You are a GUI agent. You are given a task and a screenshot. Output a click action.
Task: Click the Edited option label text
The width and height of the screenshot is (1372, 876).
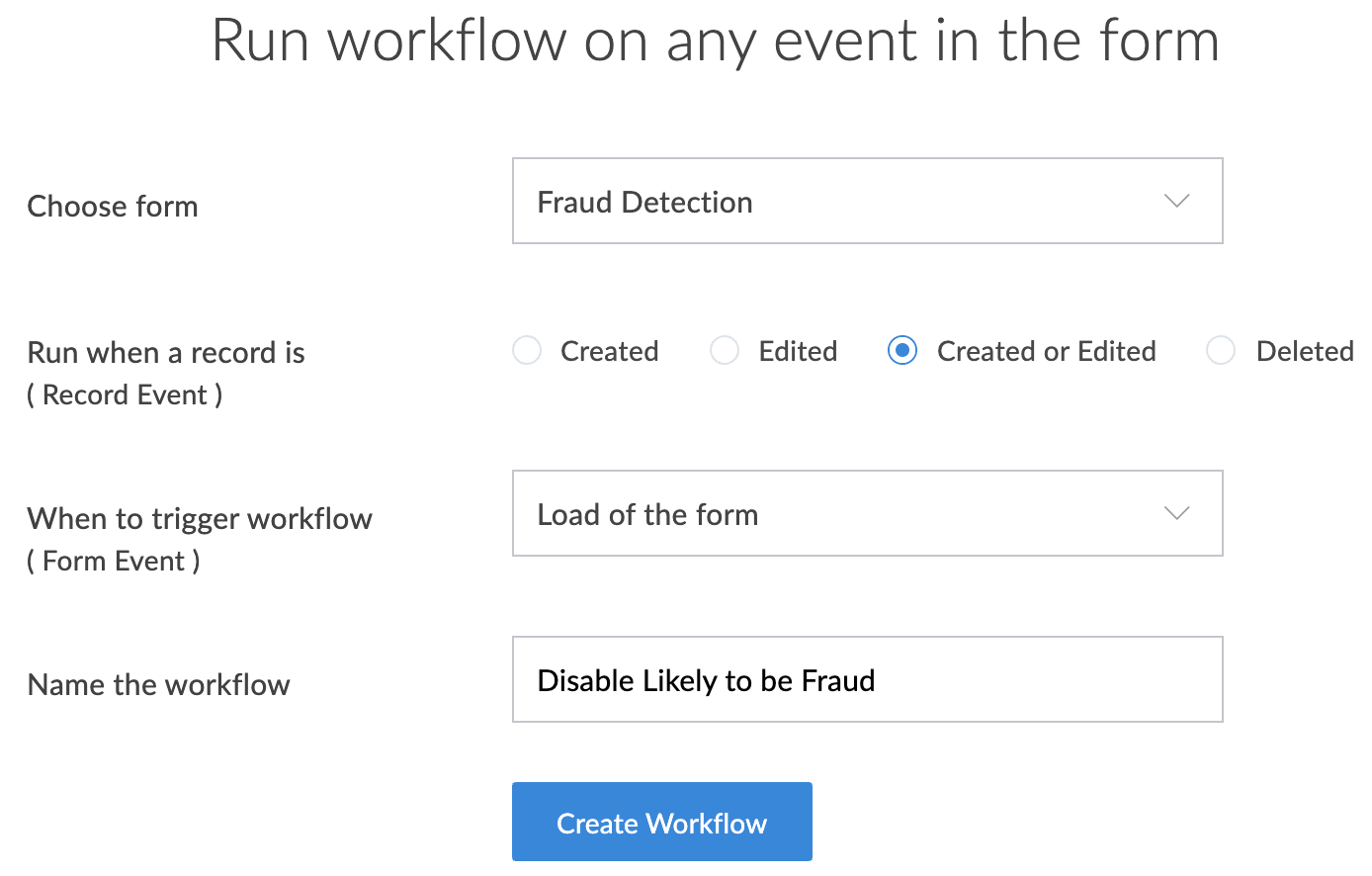tap(798, 351)
